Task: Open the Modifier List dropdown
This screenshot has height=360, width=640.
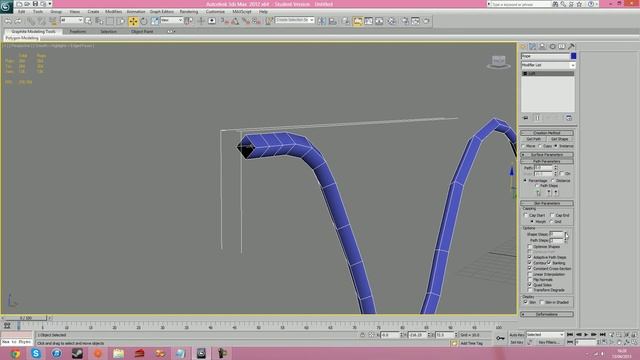Action: [x=548, y=65]
